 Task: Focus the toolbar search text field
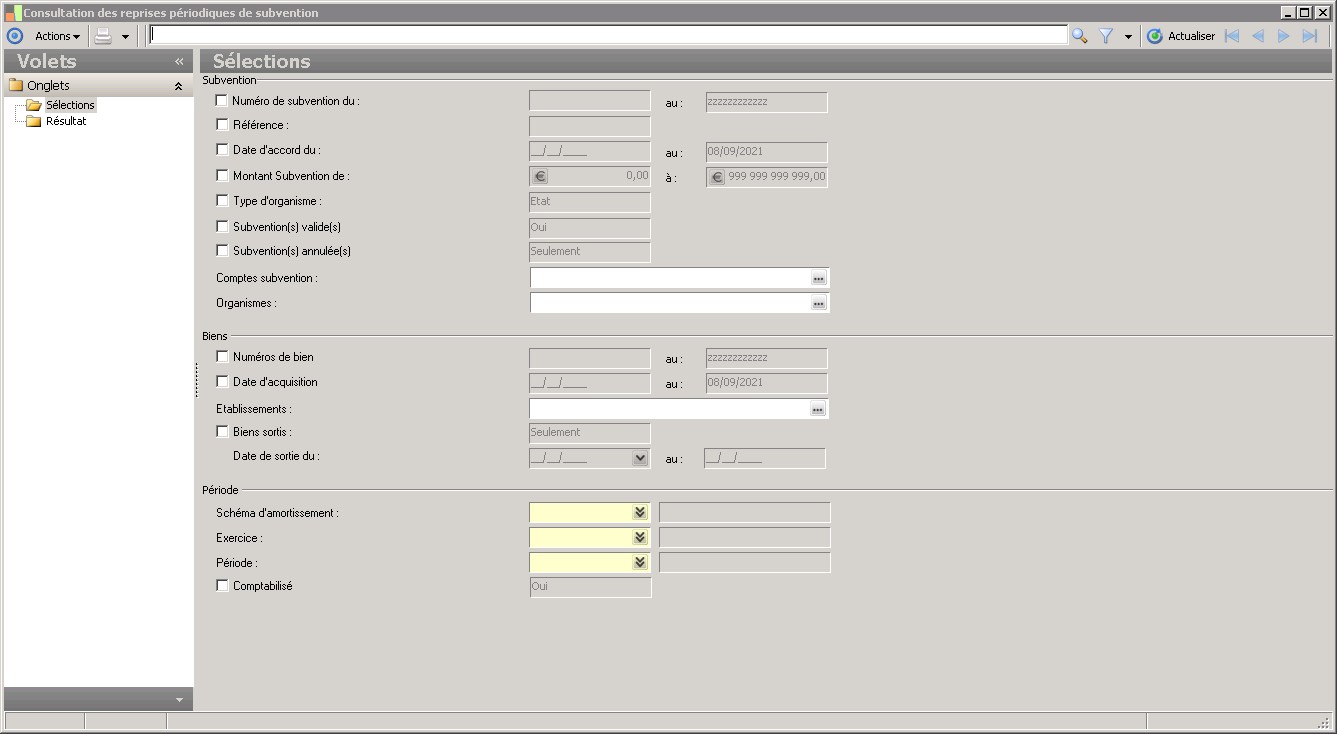(x=608, y=35)
